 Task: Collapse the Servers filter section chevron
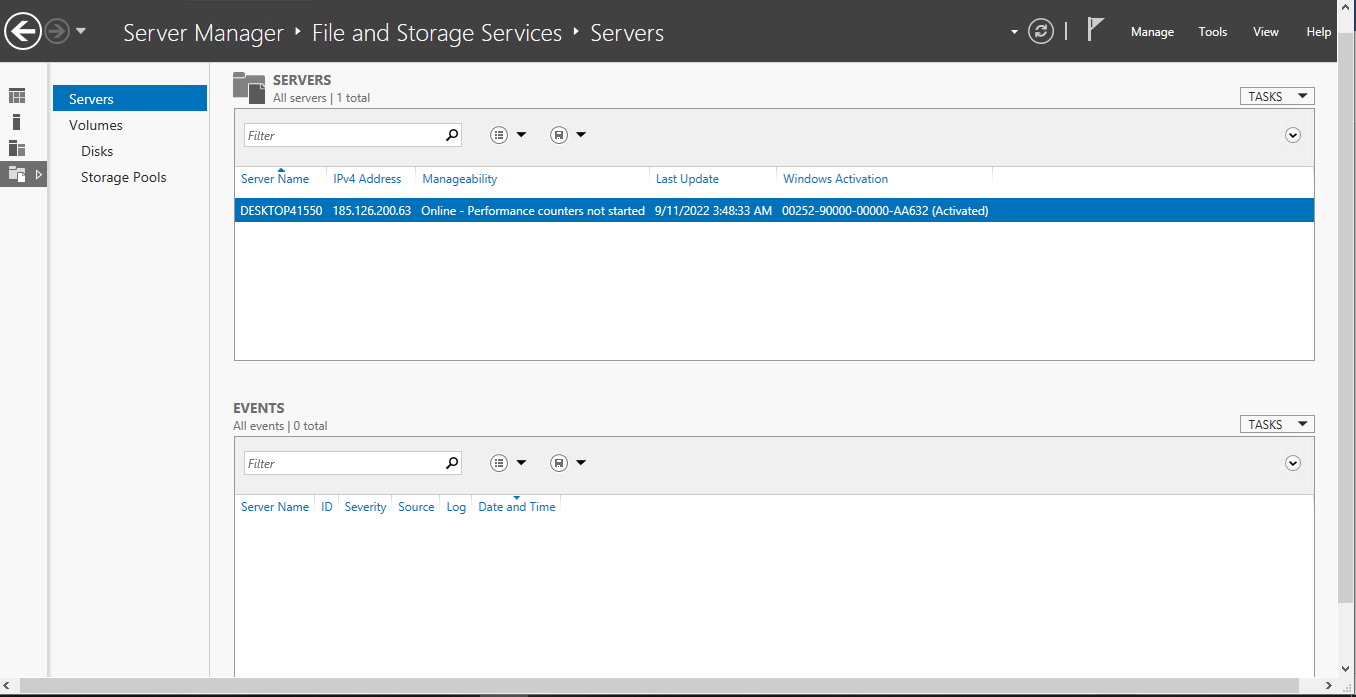(1292, 135)
